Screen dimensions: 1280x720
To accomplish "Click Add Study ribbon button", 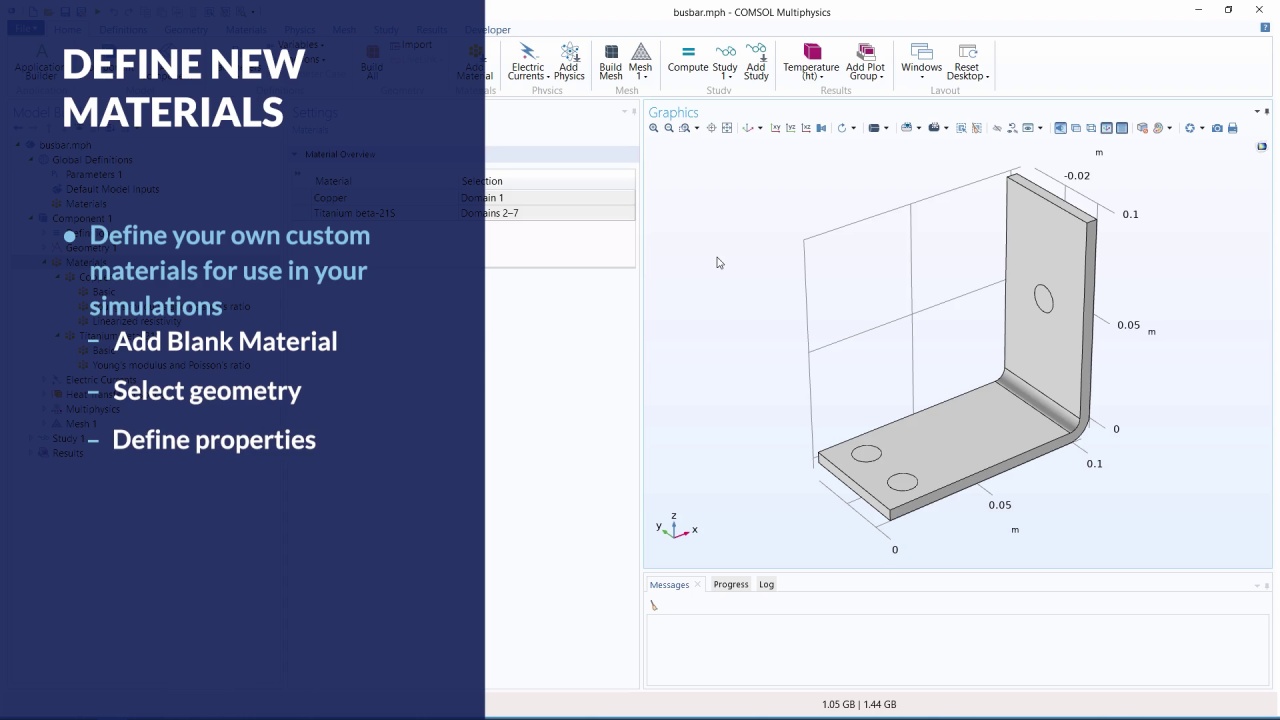I will [756, 62].
